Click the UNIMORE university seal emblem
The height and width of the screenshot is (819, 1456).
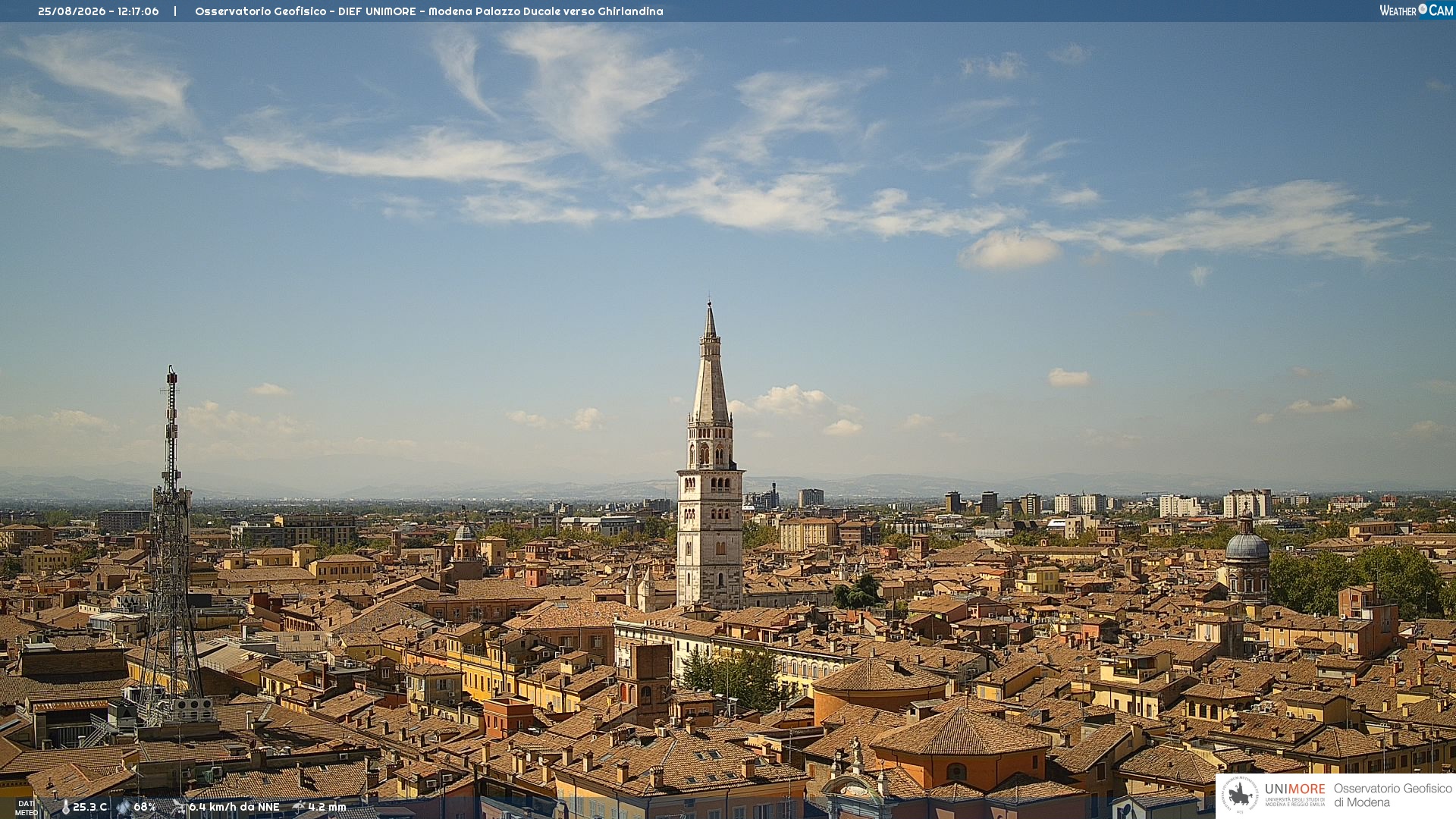[1241, 795]
